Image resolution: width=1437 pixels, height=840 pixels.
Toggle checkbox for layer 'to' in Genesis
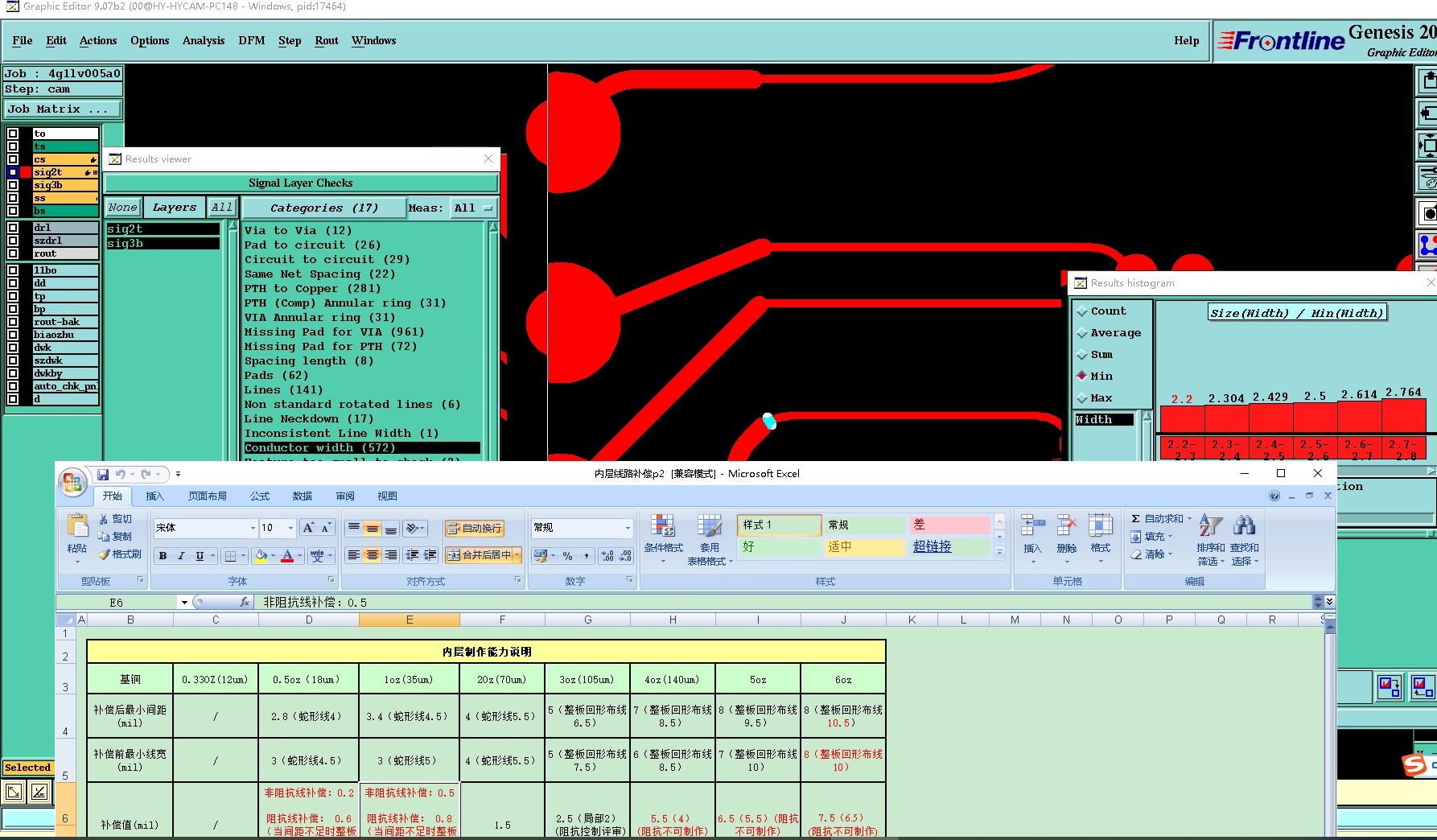[x=13, y=134]
